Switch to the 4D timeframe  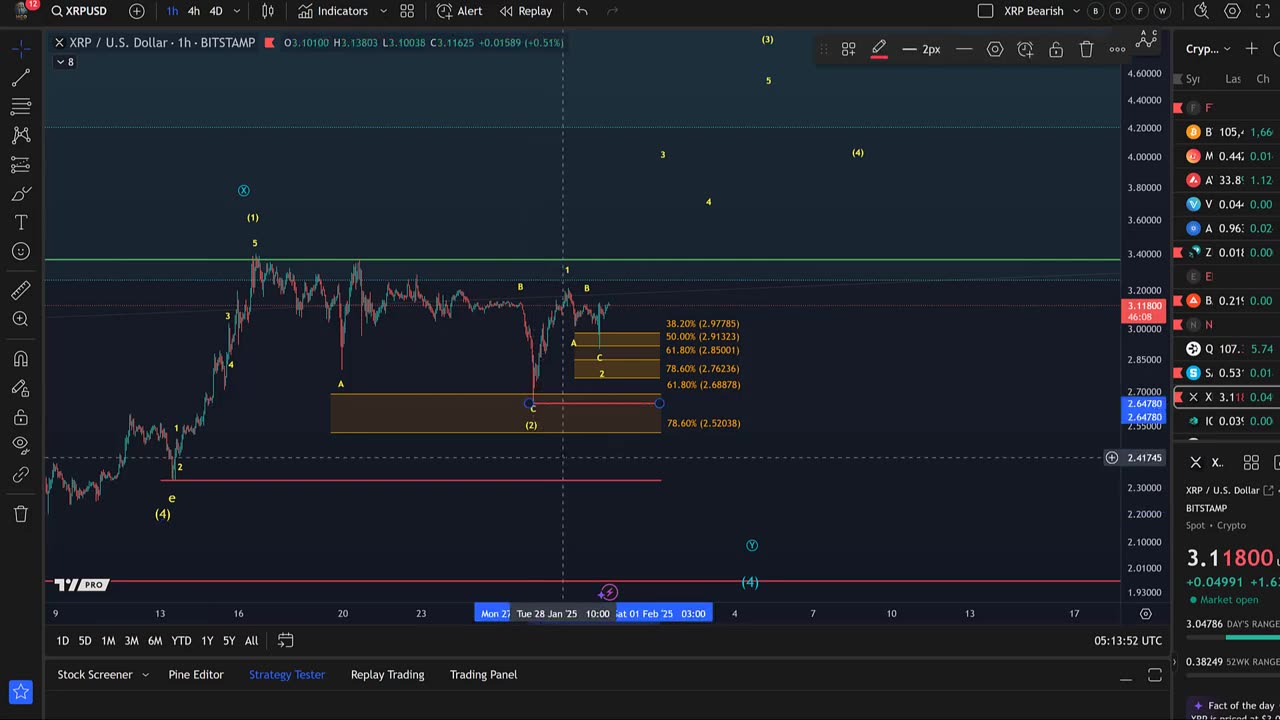216,11
